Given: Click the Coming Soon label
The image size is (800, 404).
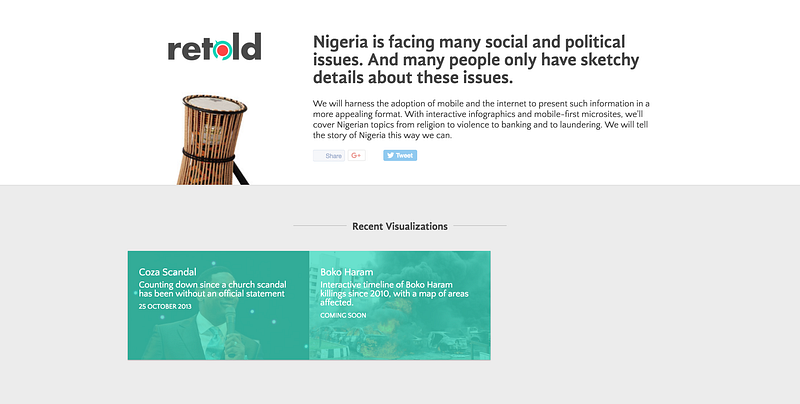Looking at the screenshot, I should (x=343, y=315).
